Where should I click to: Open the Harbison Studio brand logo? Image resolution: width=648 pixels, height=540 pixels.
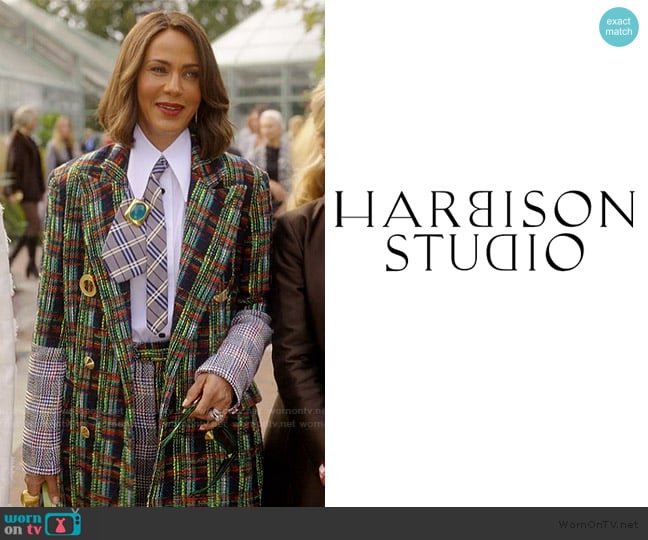[x=484, y=230]
